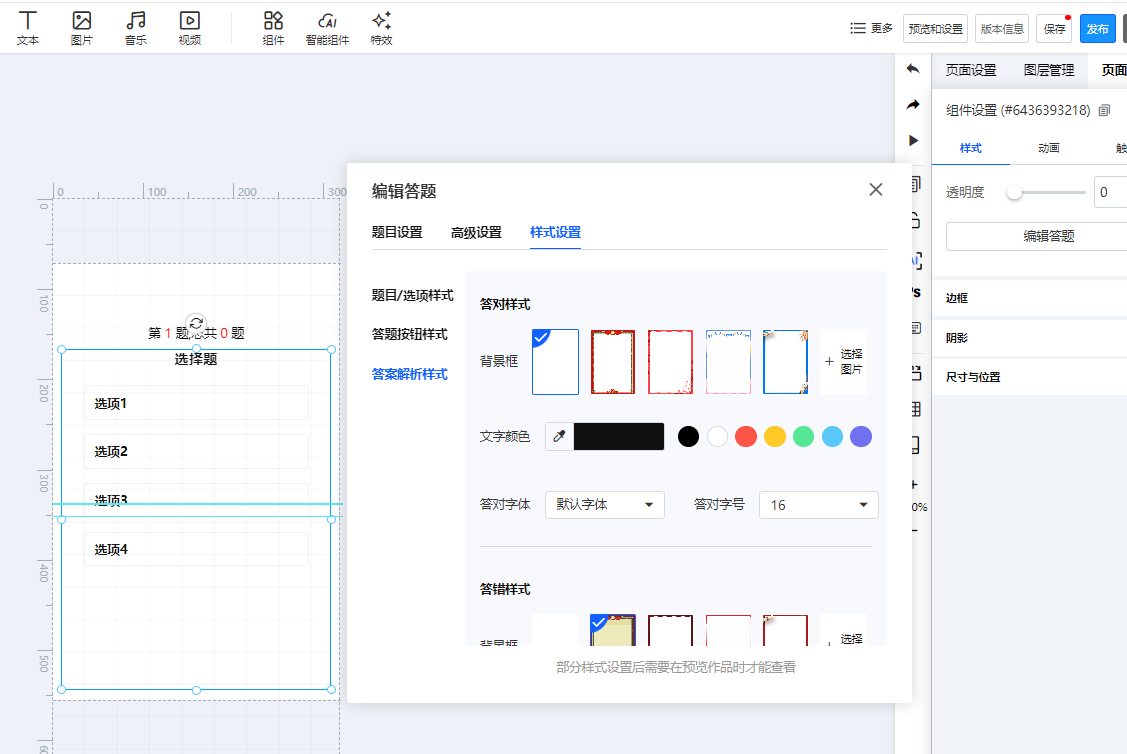This screenshot has height=754, width=1127.
Task: Pick the purple text color swatch
Action: (860, 437)
